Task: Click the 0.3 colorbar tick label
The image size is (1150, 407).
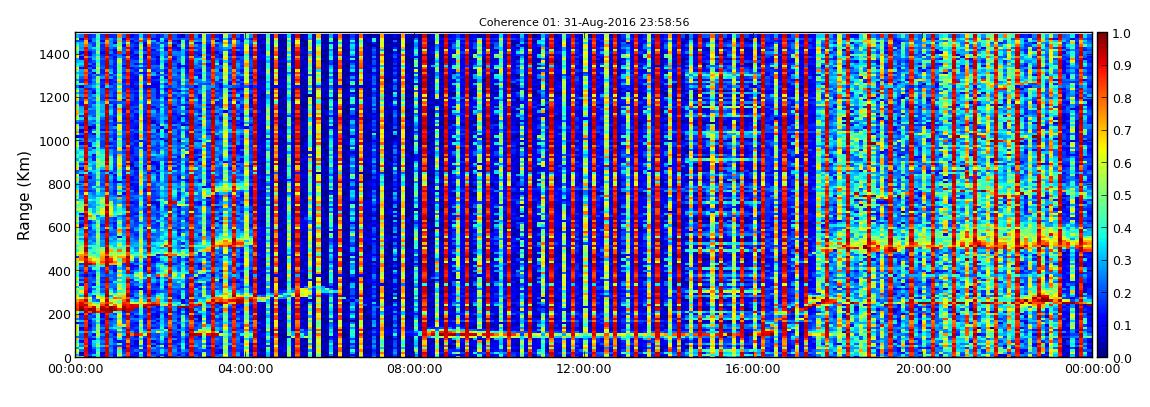Action: coord(1121,260)
